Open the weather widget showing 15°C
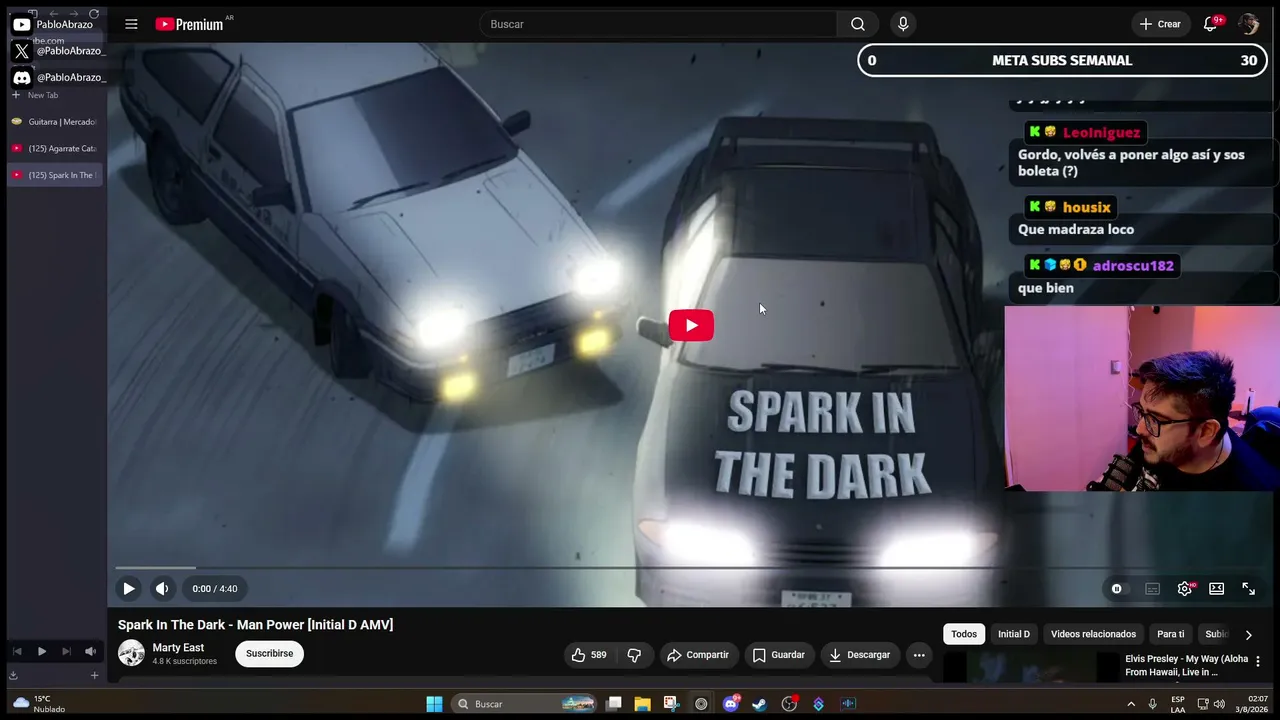This screenshot has width=1280, height=720. tap(40, 704)
